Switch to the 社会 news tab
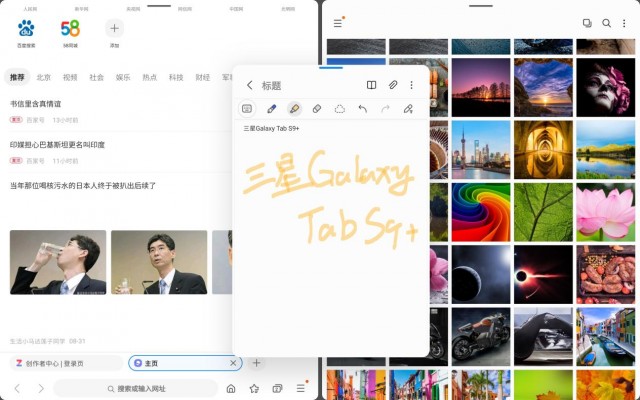The width and height of the screenshot is (640, 400). click(x=96, y=77)
